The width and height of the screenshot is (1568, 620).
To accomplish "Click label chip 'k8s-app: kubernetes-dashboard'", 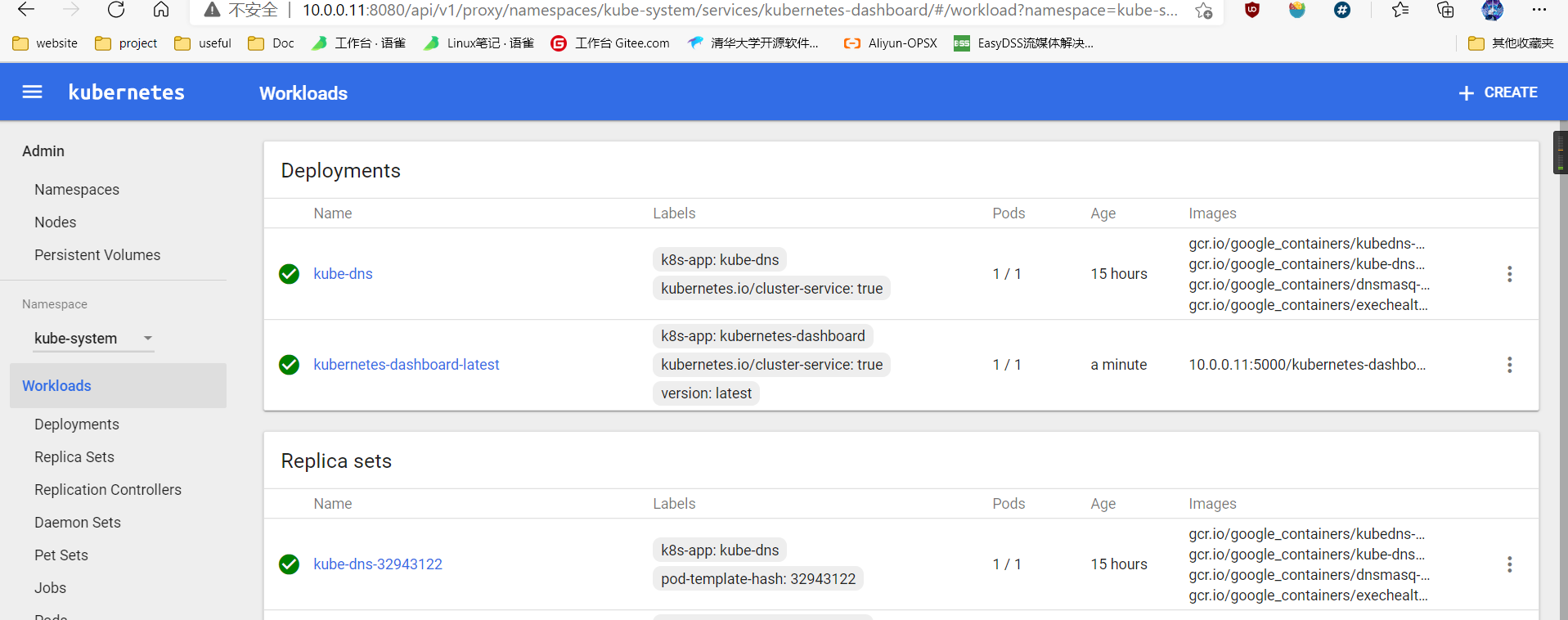I will pos(763,336).
